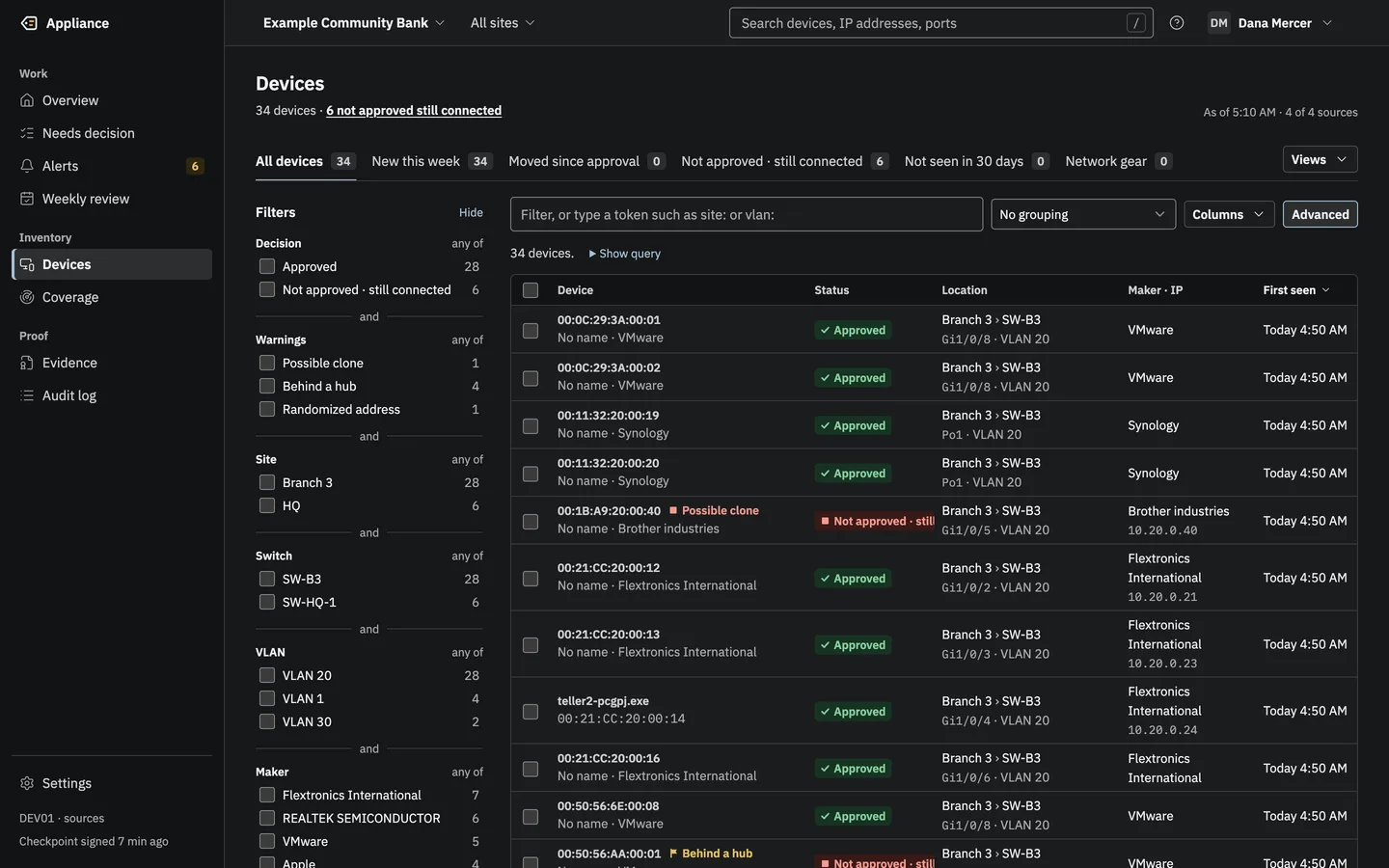Check the SW-HQ-1 switch filter

click(x=267, y=602)
